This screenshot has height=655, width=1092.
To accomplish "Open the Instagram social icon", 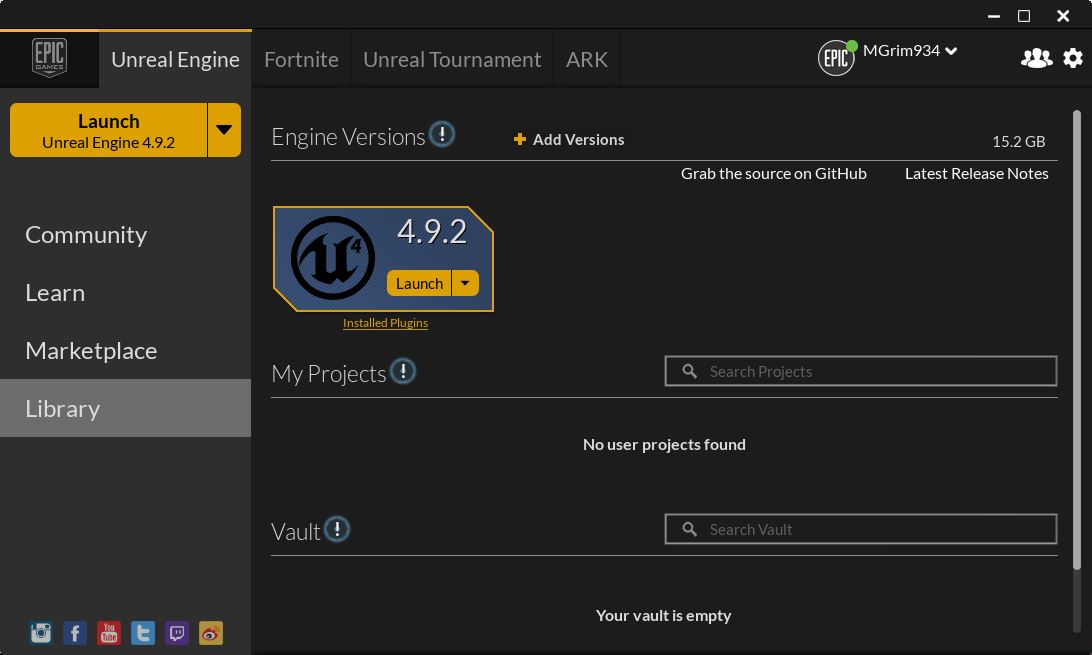I will [x=40, y=632].
